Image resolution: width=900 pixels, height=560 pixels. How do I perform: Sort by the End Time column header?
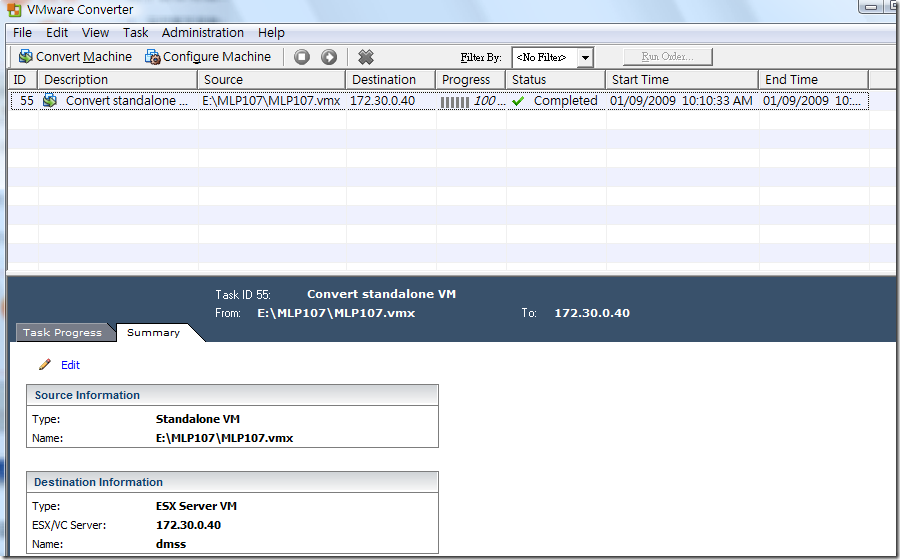pos(813,80)
